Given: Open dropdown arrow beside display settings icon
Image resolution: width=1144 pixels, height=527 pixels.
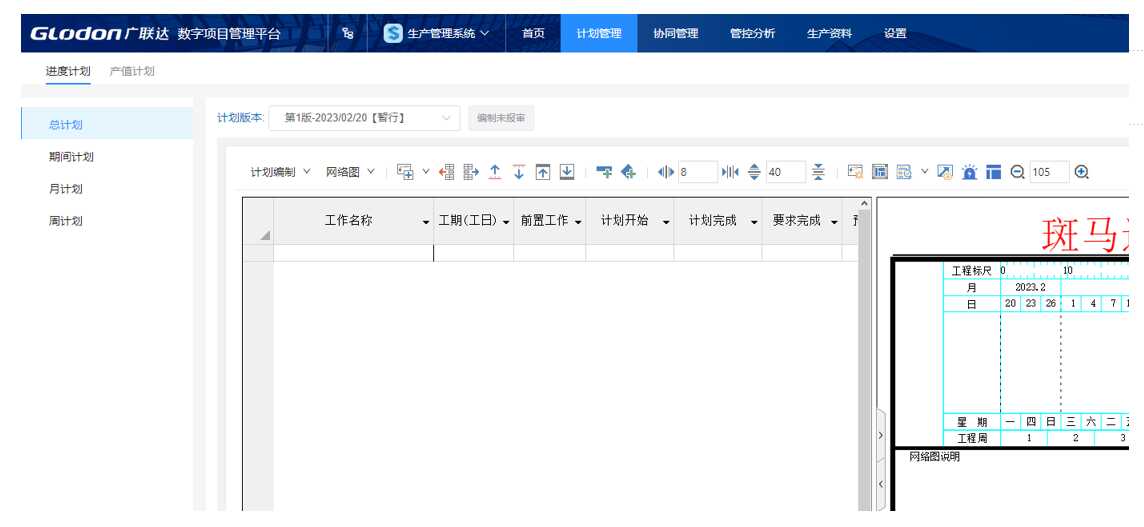Looking at the screenshot, I should point(924,172).
